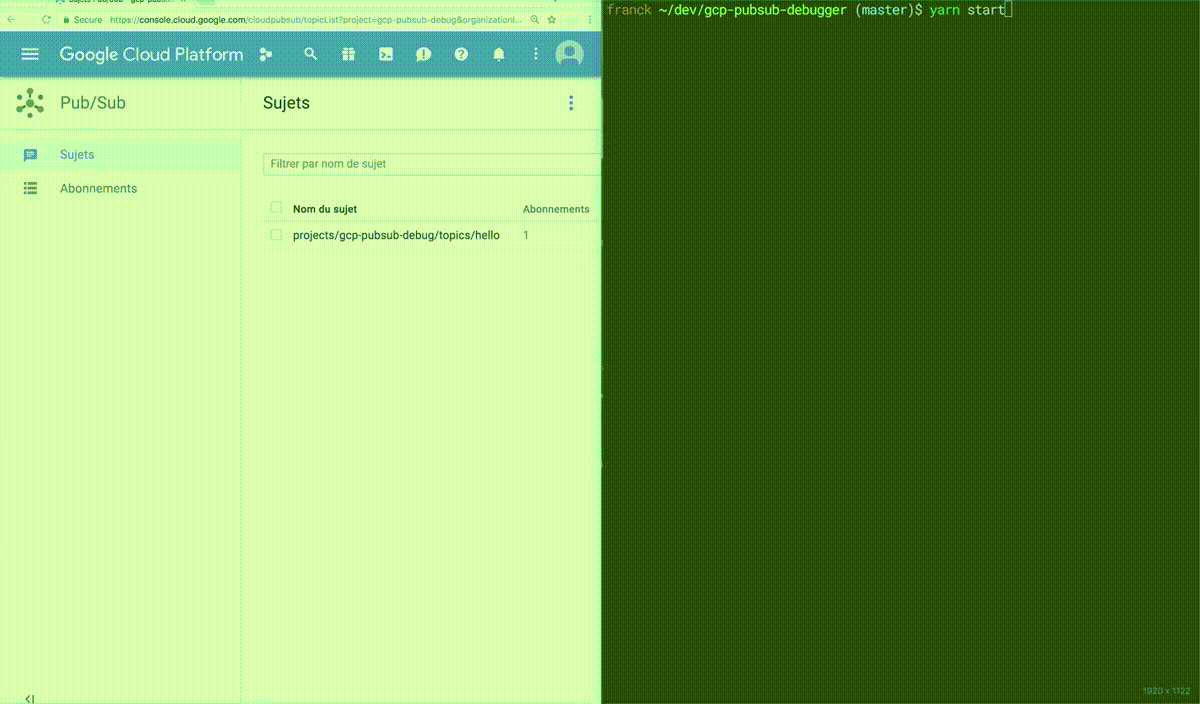Open the notifications bell
1200x704 pixels.
pos(498,54)
